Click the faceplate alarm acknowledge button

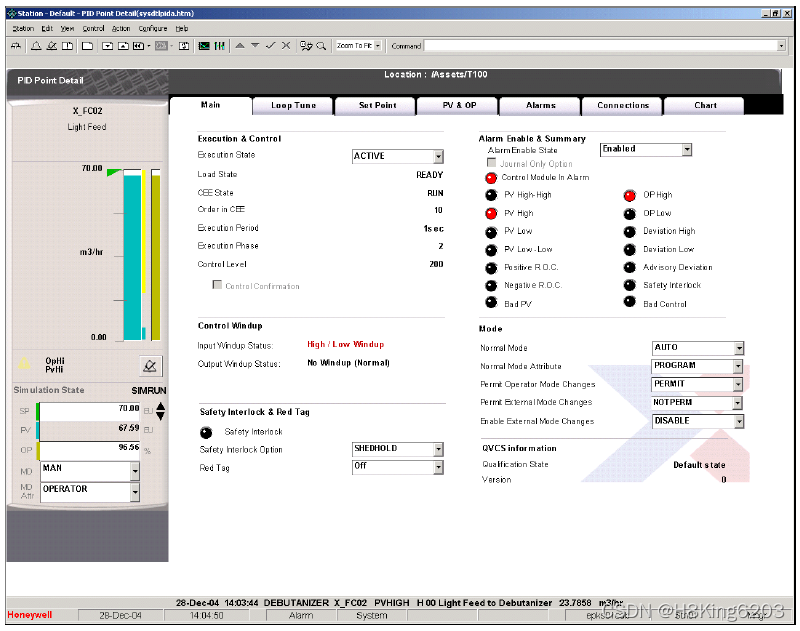[x=151, y=366]
